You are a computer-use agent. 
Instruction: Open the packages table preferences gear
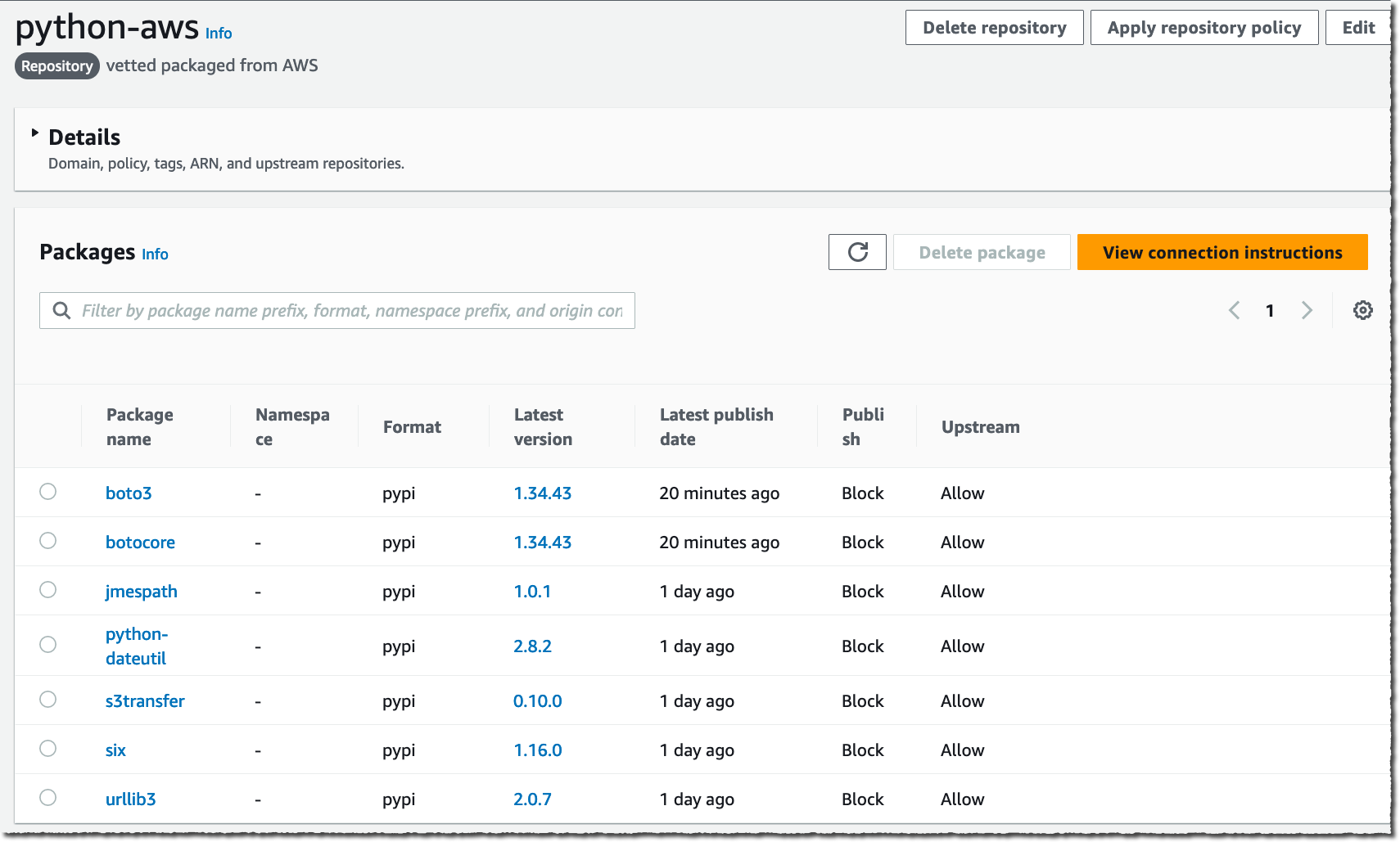coord(1363,310)
